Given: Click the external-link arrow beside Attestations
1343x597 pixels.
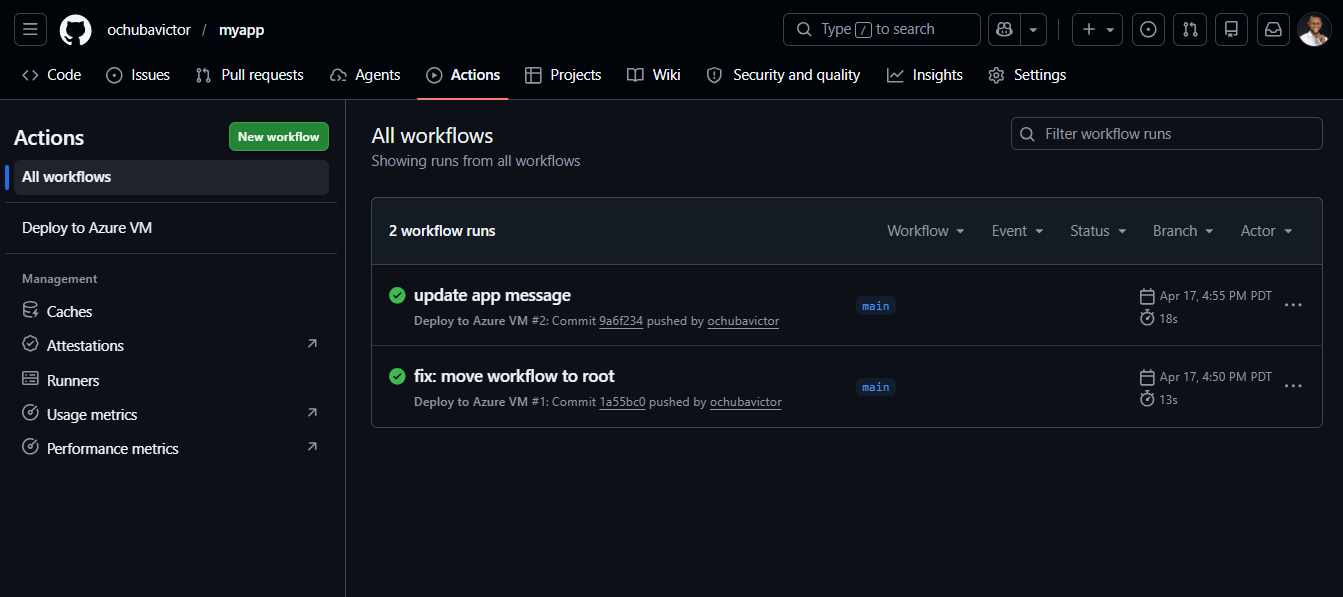Looking at the screenshot, I should [312, 344].
